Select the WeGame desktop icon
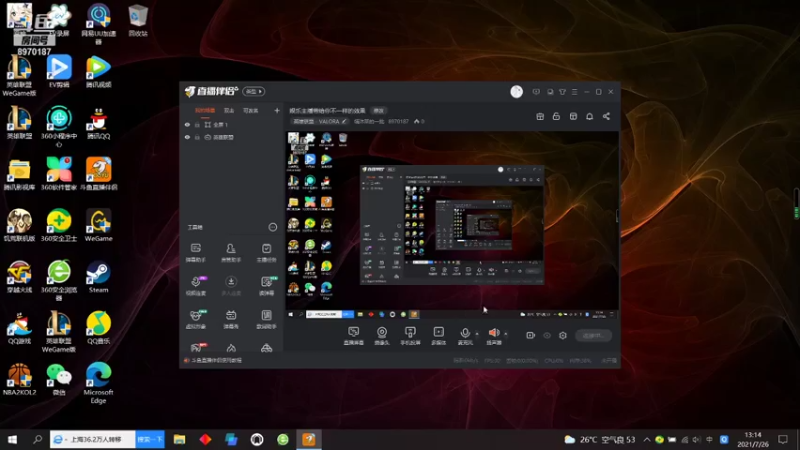 (x=98, y=224)
